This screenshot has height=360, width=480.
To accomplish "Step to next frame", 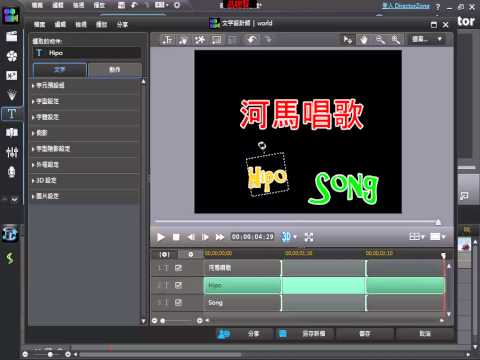I will pos(205,237).
